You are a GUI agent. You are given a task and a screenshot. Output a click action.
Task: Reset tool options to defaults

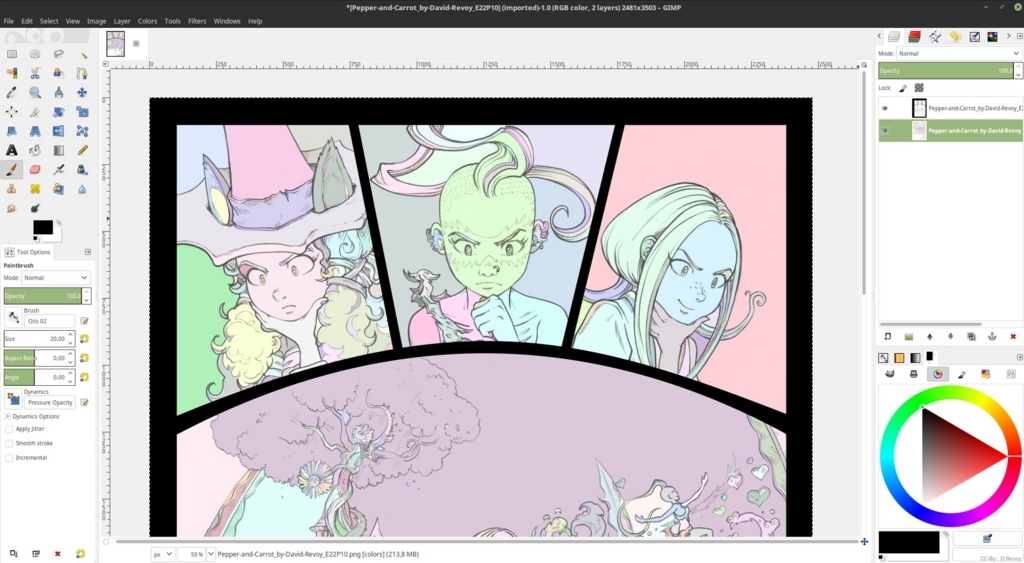(x=80, y=554)
